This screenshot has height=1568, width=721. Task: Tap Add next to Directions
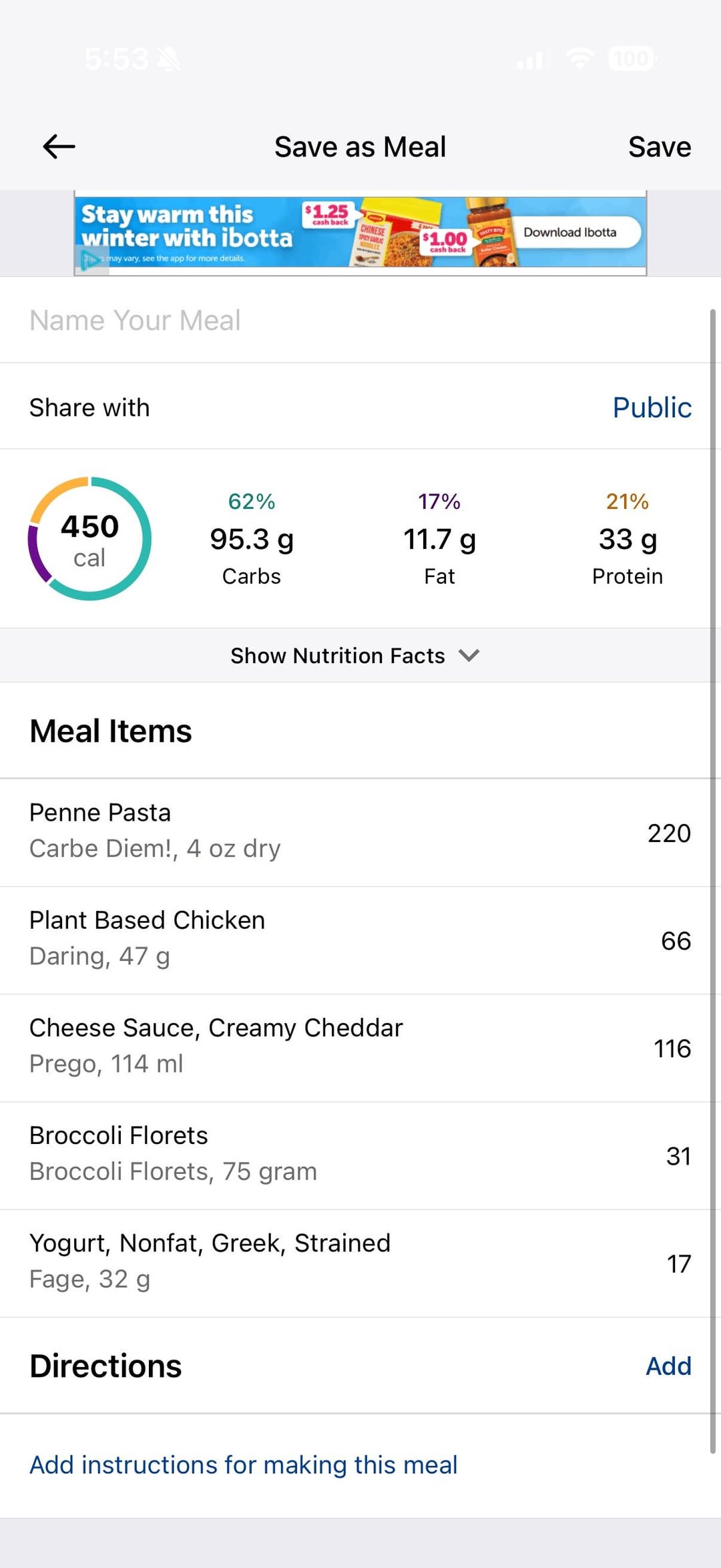coord(668,1366)
